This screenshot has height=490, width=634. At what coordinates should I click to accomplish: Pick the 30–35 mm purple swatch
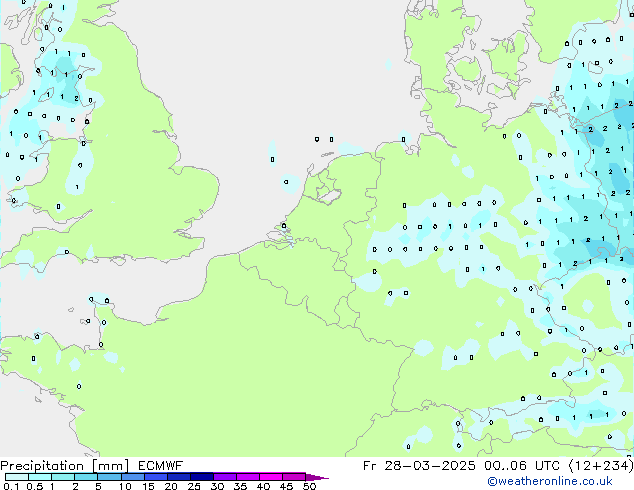coord(224,477)
